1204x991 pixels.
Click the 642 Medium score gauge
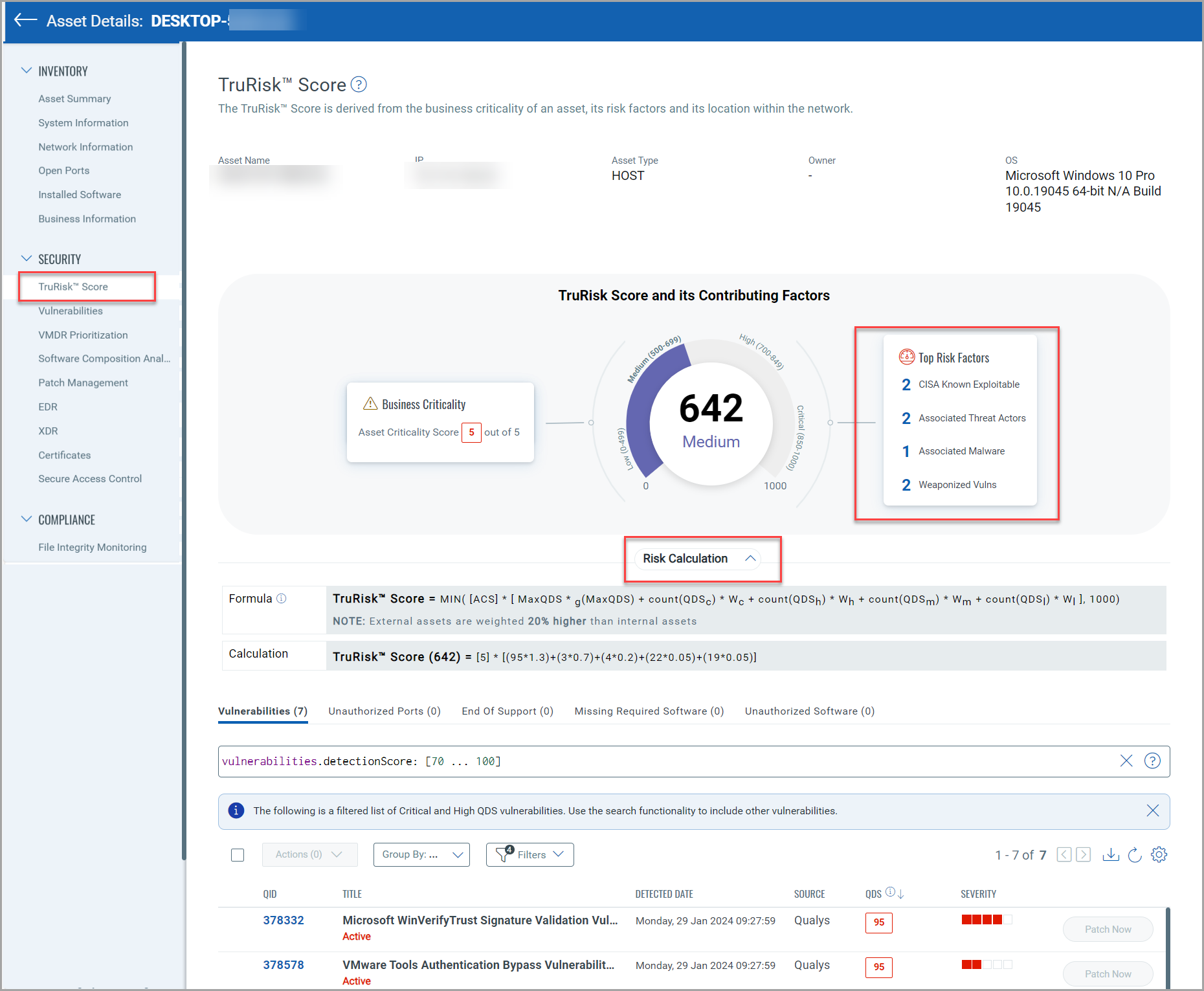tap(711, 421)
